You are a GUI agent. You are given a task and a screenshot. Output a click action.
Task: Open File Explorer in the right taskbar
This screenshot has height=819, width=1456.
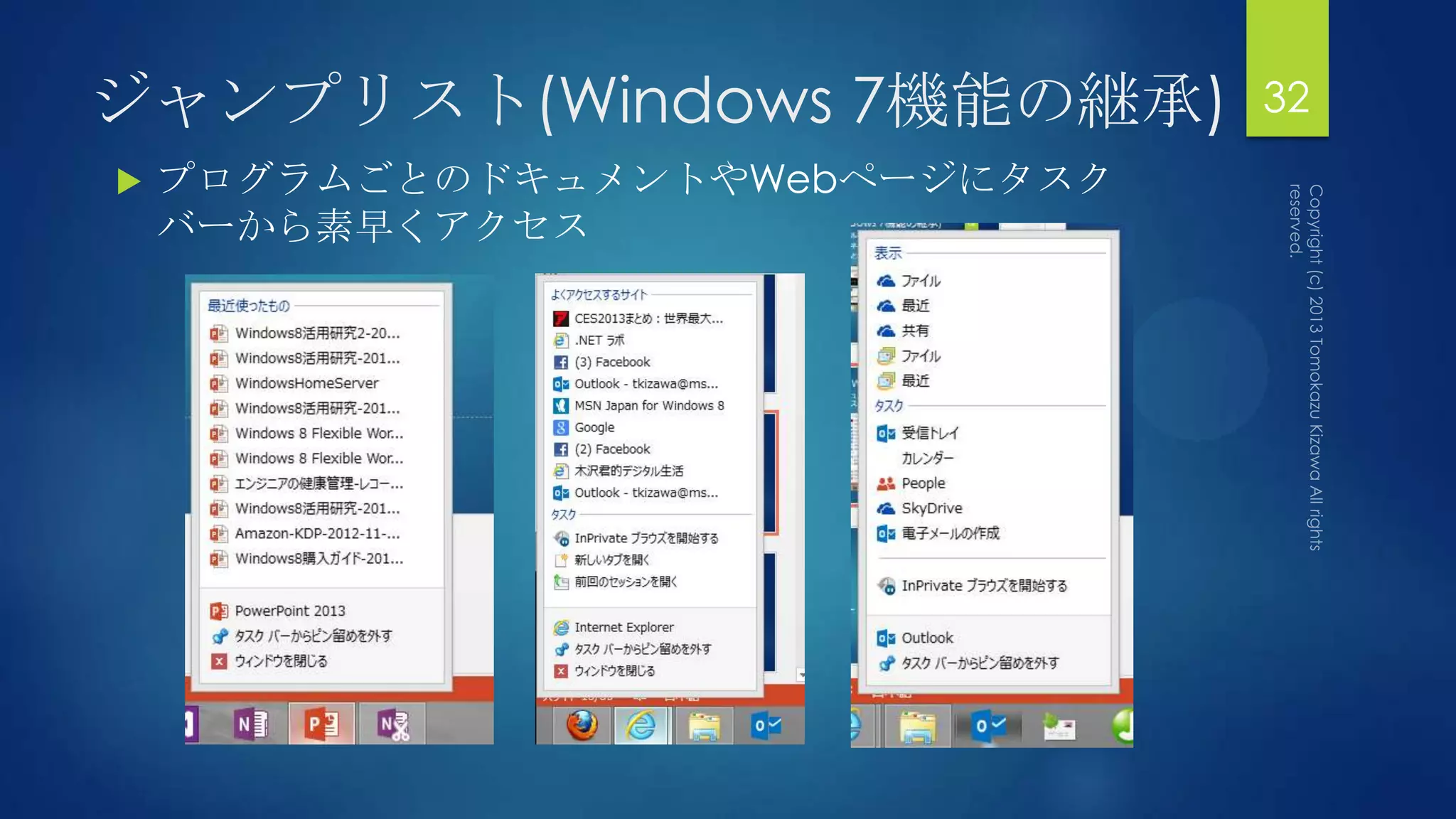[x=918, y=727]
